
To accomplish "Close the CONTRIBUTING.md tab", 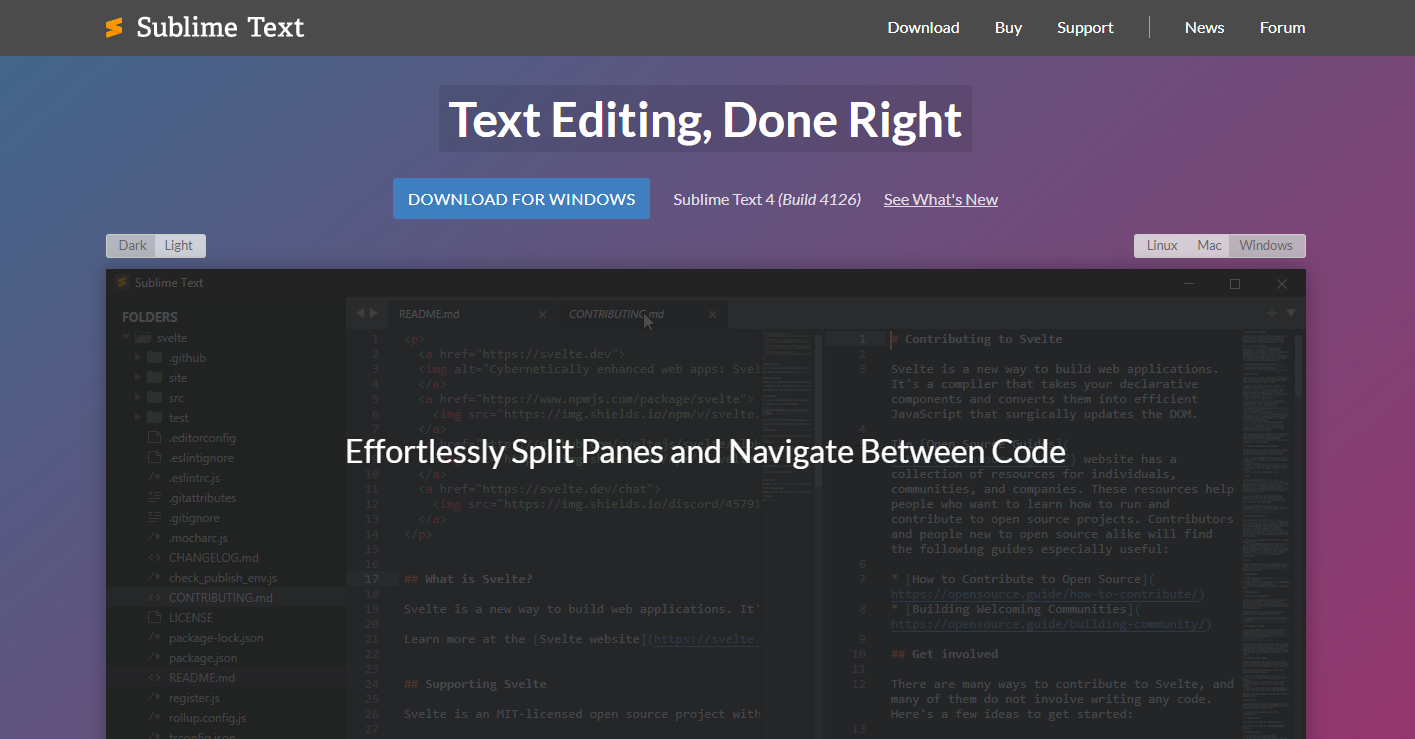I will point(712,314).
